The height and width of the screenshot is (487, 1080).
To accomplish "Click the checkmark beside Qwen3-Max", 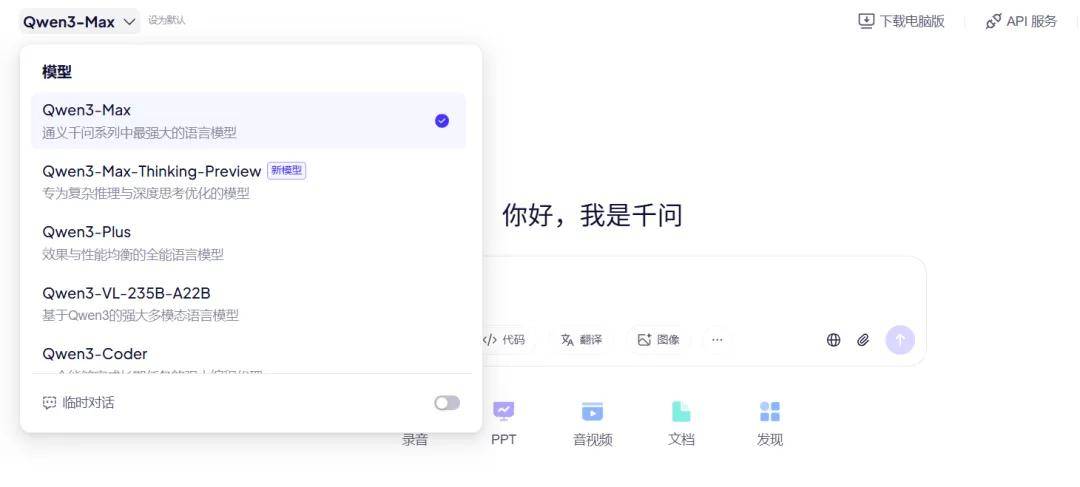I will [x=442, y=121].
